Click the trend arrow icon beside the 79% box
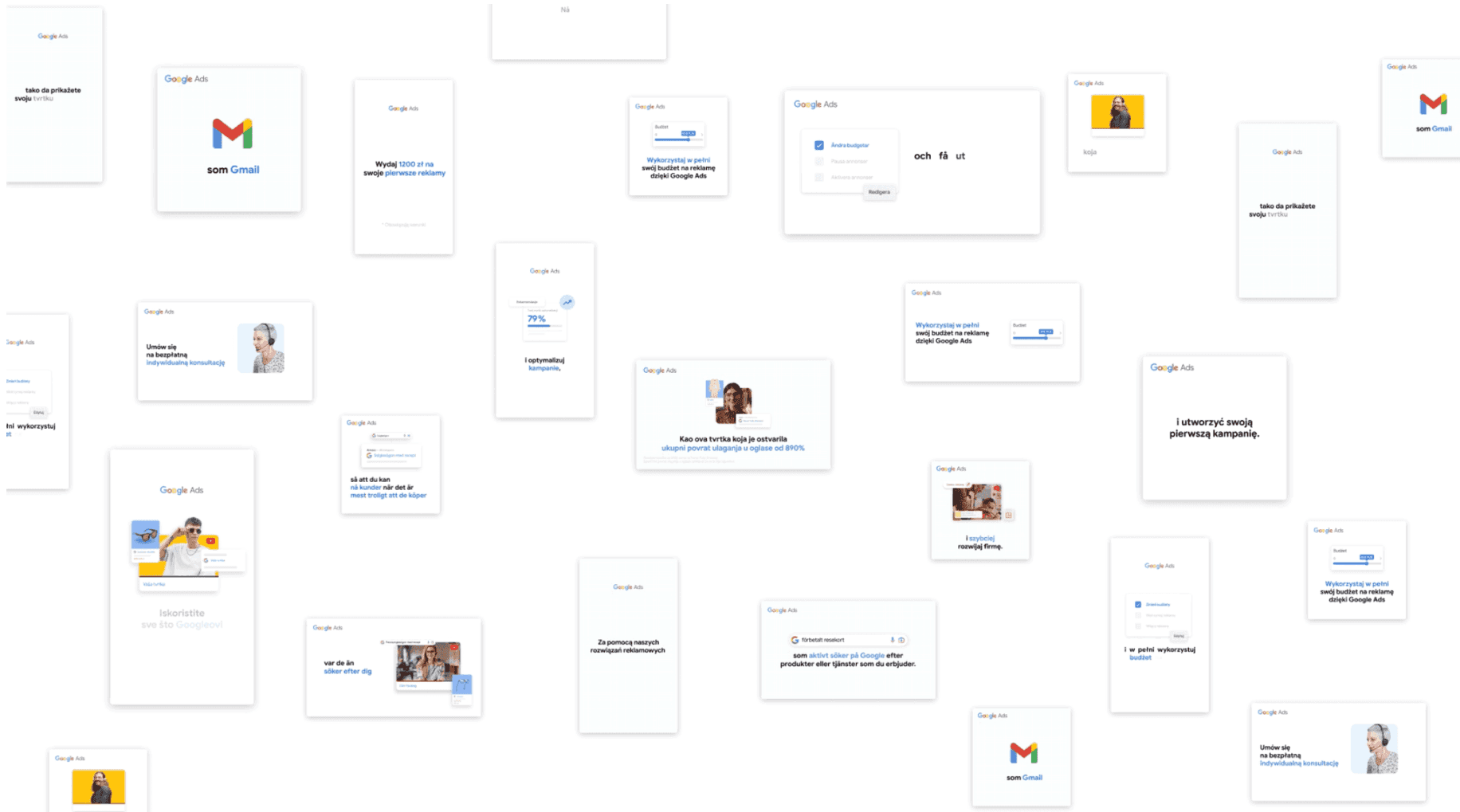Viewport: 1460px width, 812px height. click(x=567, y=302)
